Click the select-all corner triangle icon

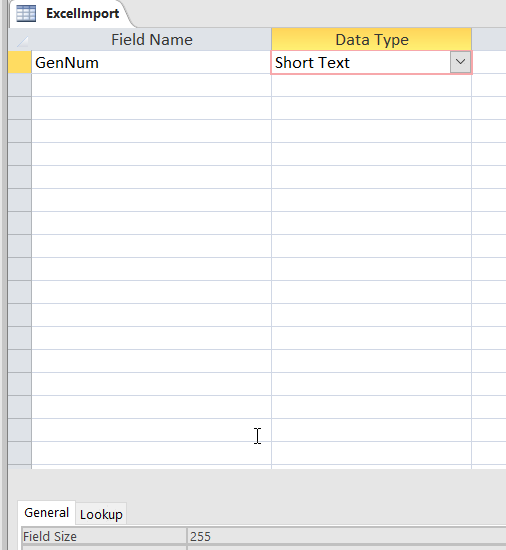click(23, 42)
